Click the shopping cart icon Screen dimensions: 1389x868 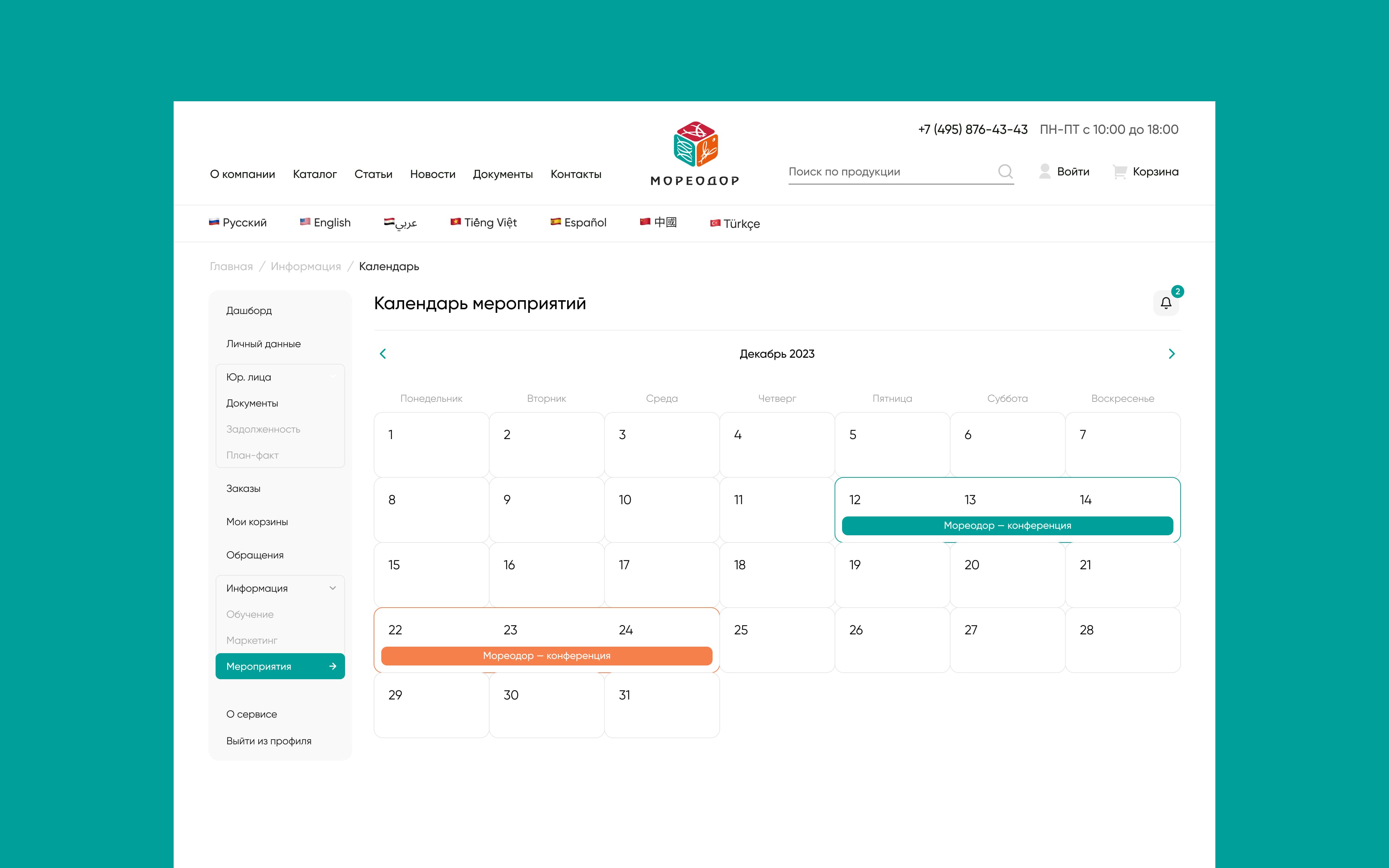click(1119, 172)
